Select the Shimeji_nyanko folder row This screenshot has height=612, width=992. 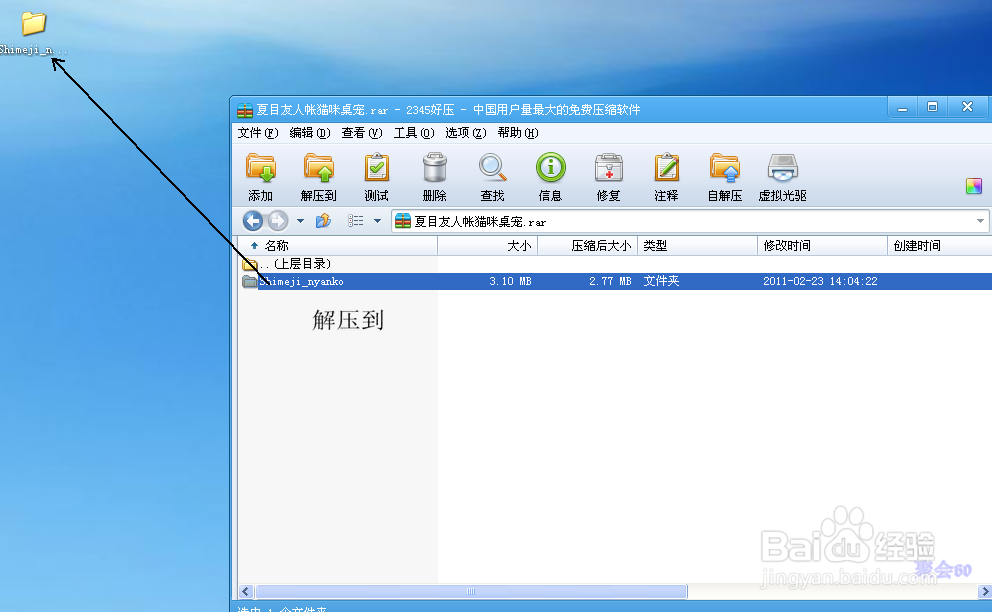point(615,281)
